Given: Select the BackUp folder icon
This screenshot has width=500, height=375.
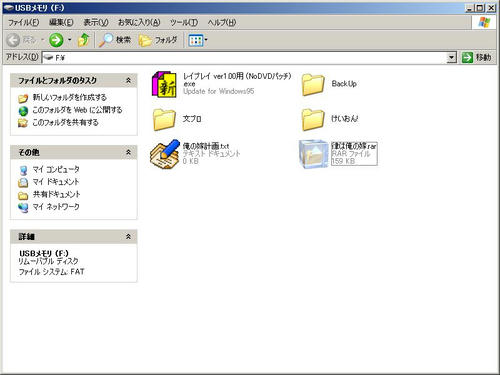Looking at the screenshot, I should pos(313,84).
